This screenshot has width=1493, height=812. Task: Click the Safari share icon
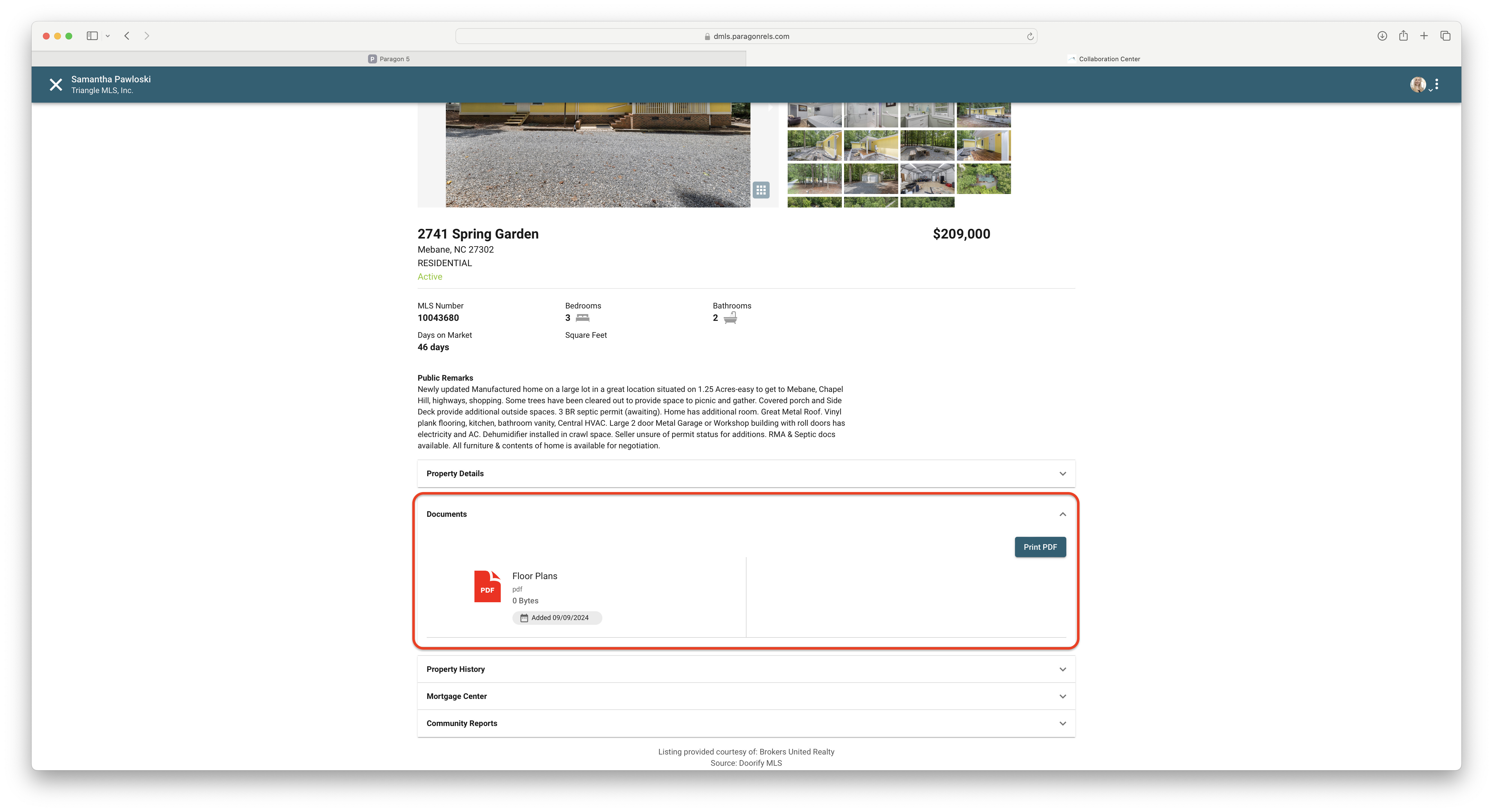[x=1402, y=36]
